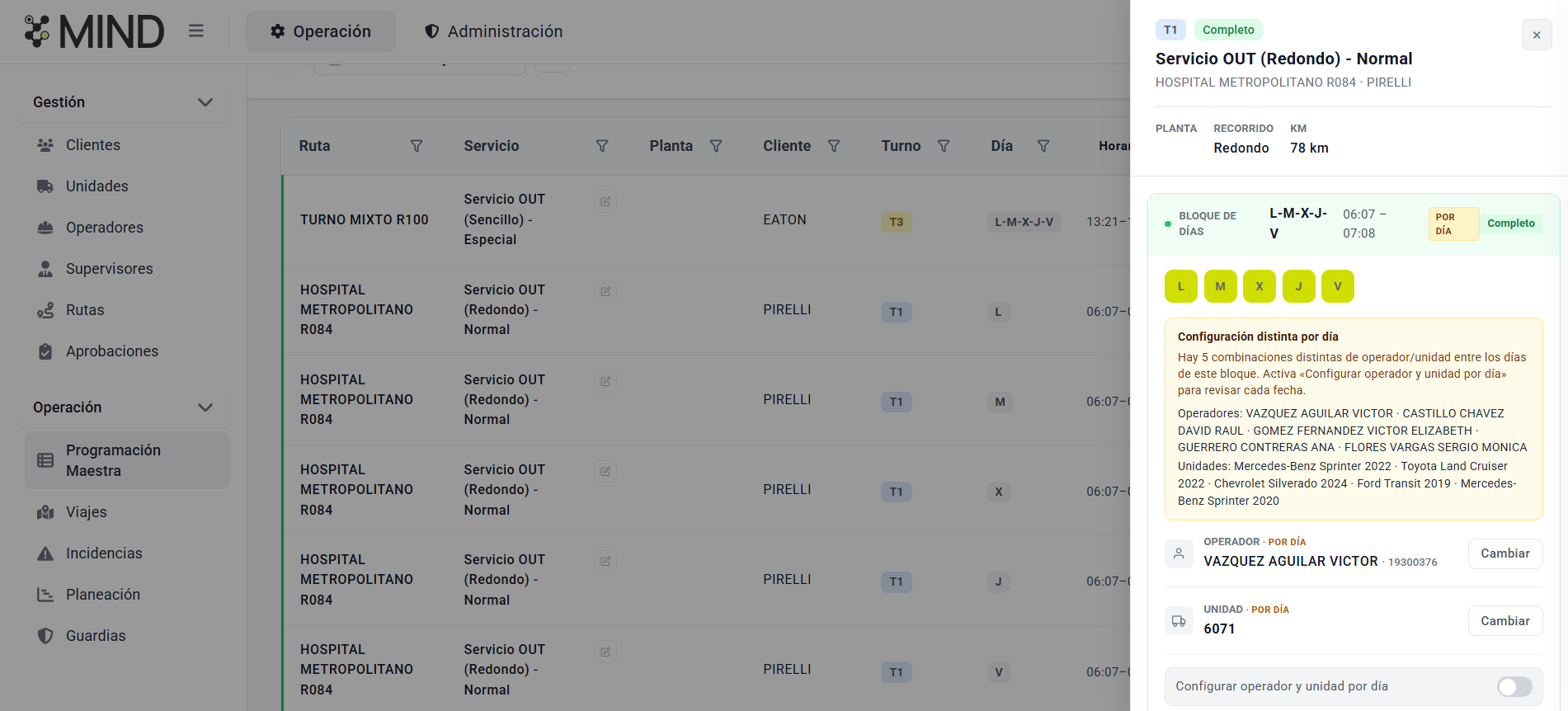Click Cambiar next to operator VAZQUEZ AGUILAR
Image resolution: width=1568 pixels, height=711 pixels.
[1505, 553]
